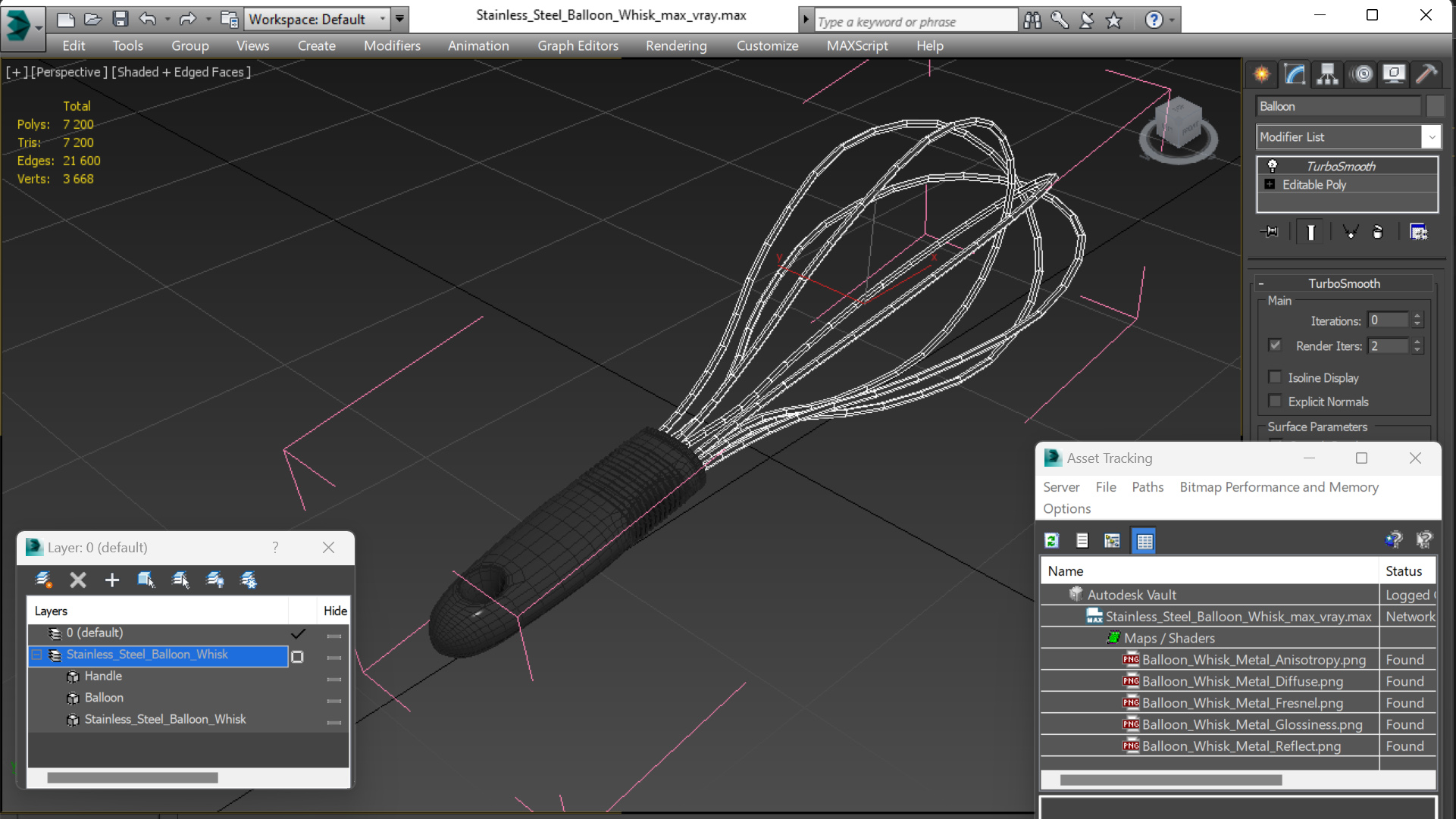Undo the last action

tap(148, 19)
